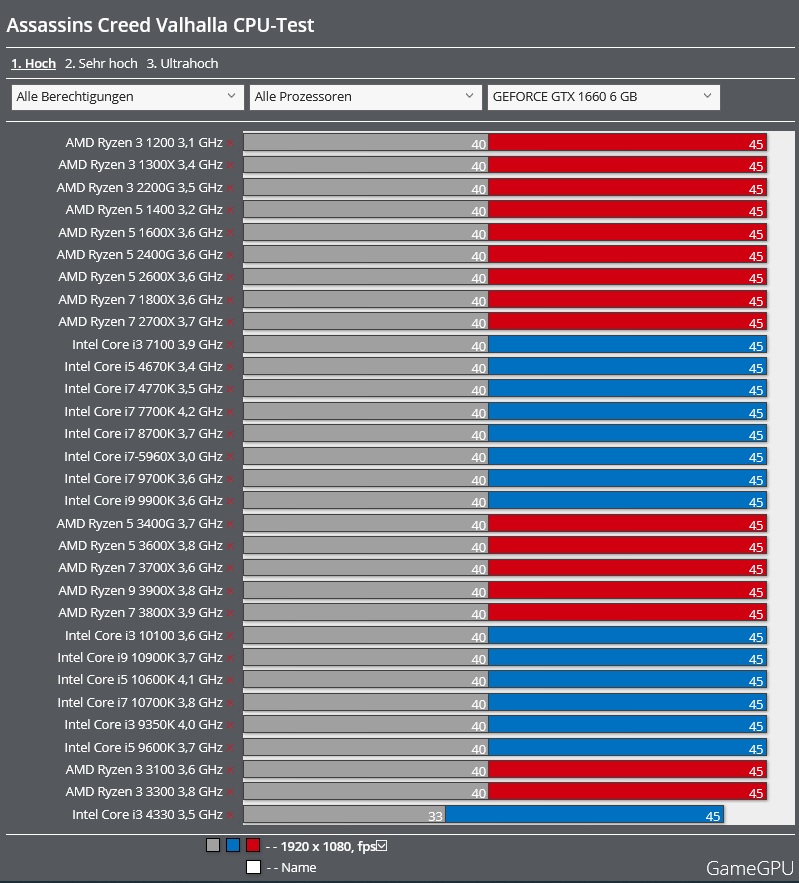Click the x beside AMD Ryzen 7 2700X
The width and height of the screenshot is (799, 883).
click(x=230, y=323)
